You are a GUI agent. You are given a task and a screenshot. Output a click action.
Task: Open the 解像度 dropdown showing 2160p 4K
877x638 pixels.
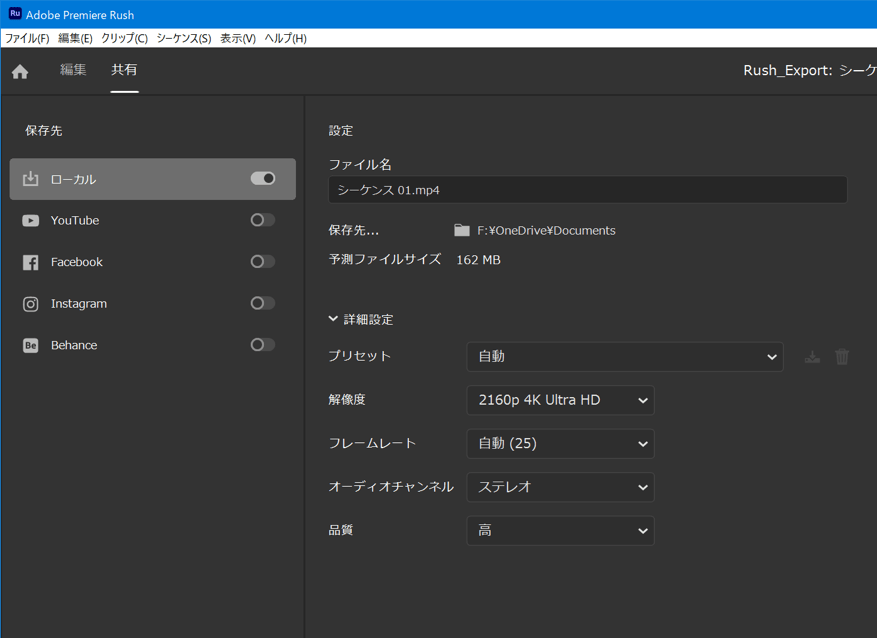560,400
